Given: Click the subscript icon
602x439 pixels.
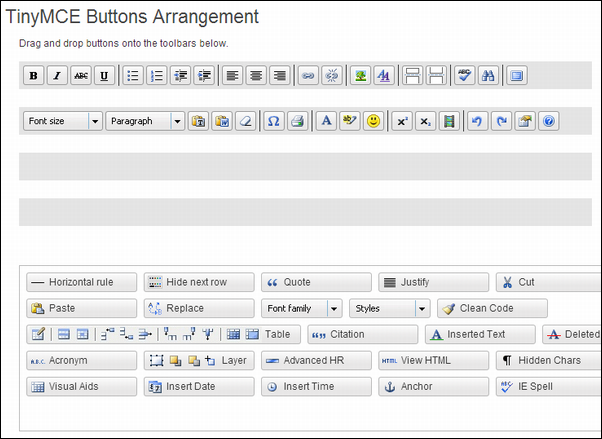Looking at the screenshot, I should click(425, 121).
